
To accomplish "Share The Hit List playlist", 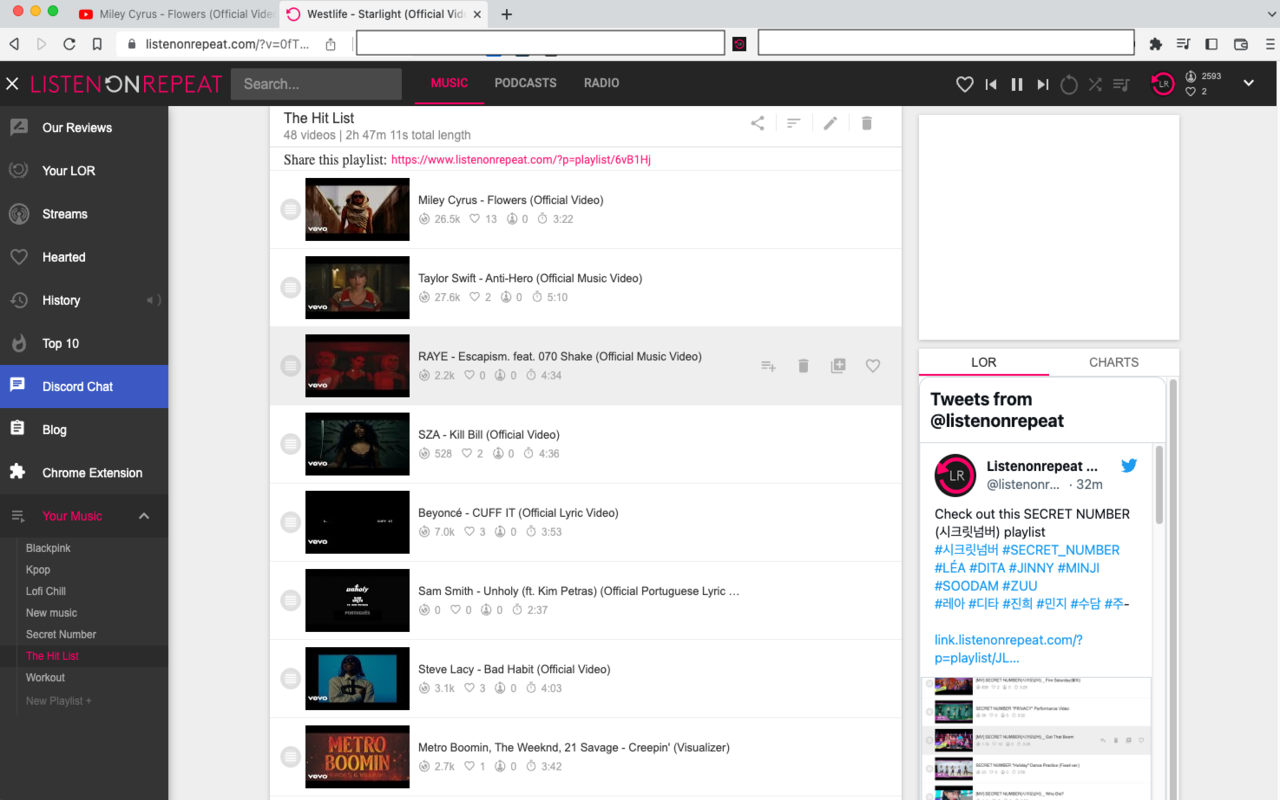I will tap(757, 122).
